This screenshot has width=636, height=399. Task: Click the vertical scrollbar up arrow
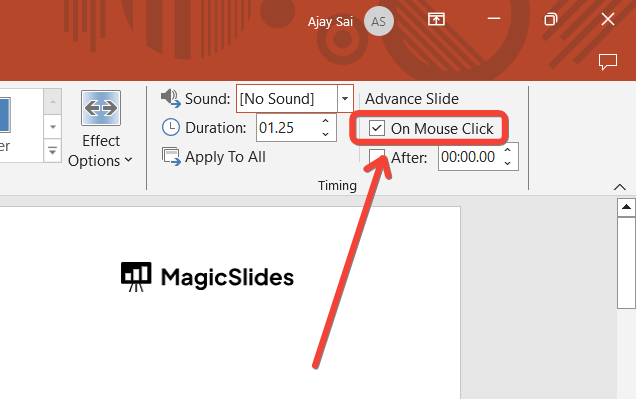626,207
